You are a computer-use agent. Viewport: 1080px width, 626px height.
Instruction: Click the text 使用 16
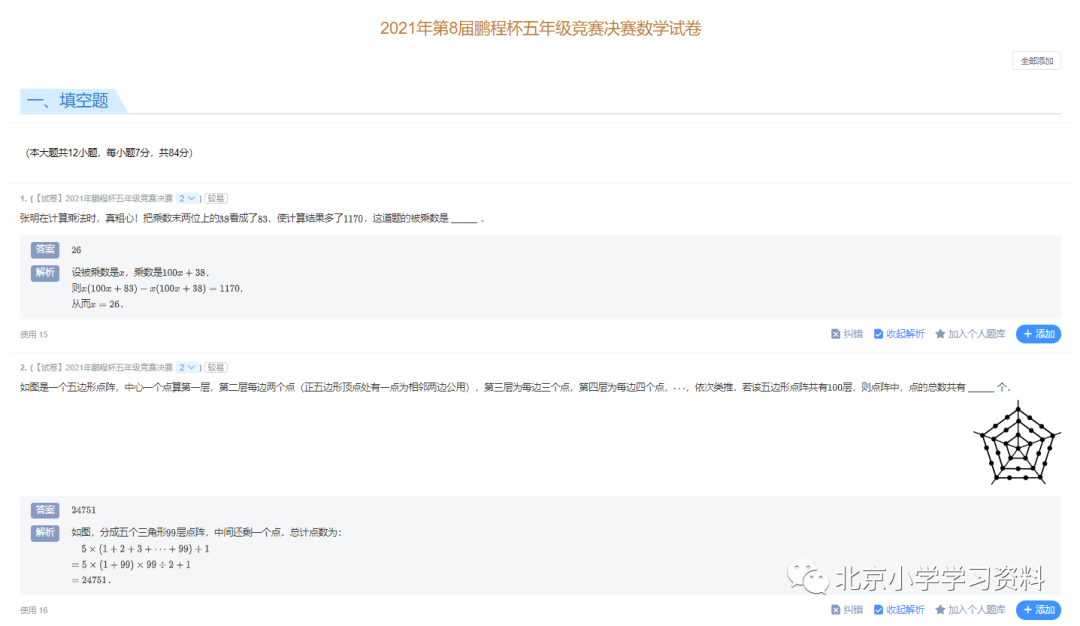[34, 610]
